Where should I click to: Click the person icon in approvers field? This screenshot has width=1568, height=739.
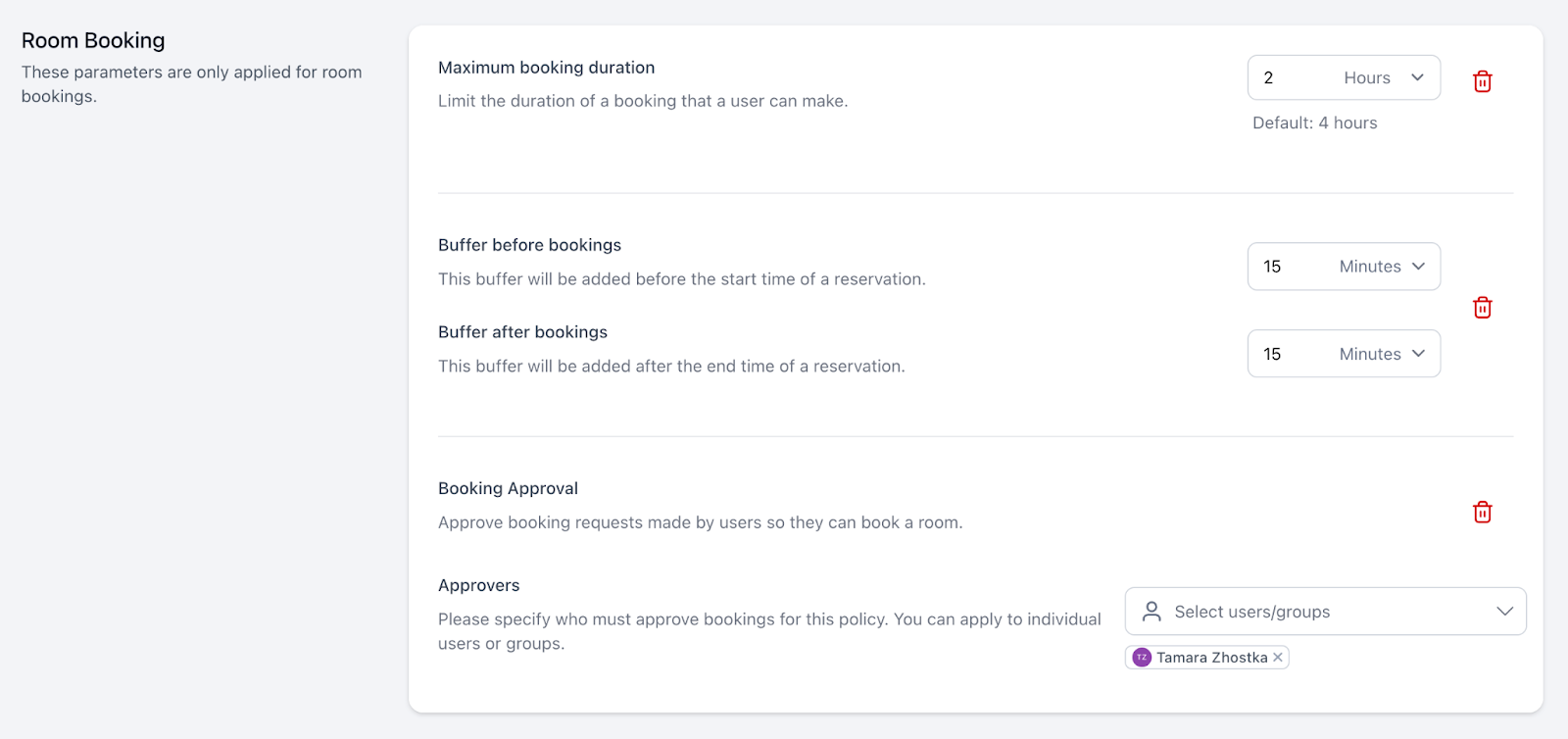1152,612
